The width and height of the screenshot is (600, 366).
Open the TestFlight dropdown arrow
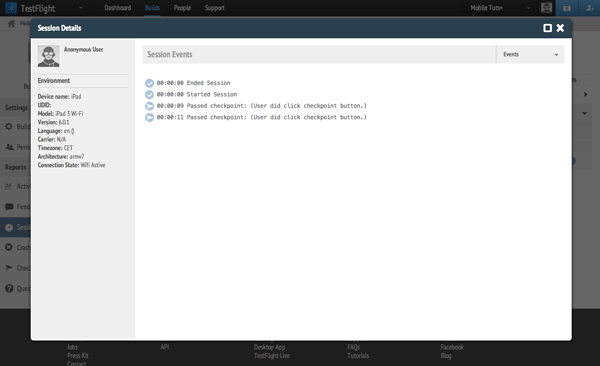coord(80,8)
